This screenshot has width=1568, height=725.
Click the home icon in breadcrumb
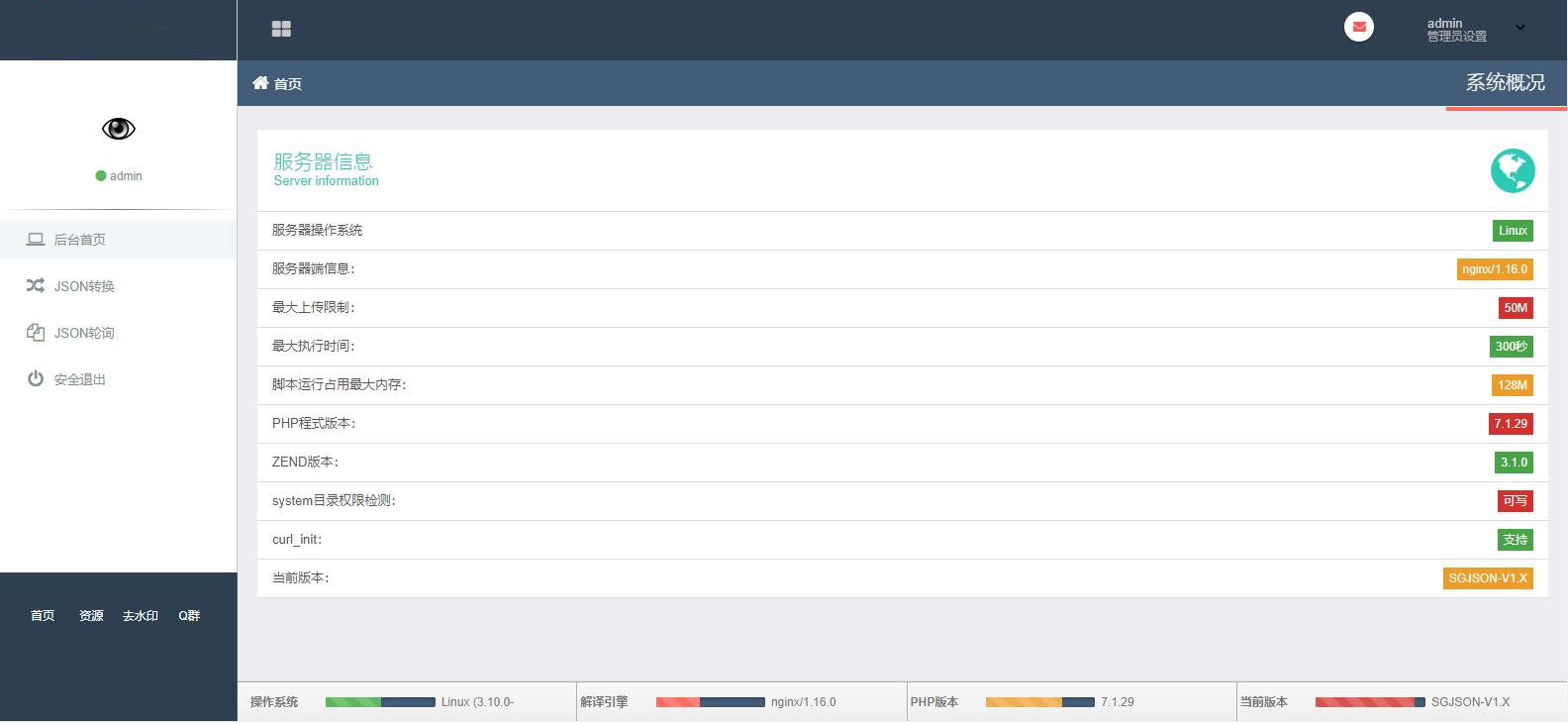click(260, 83)
